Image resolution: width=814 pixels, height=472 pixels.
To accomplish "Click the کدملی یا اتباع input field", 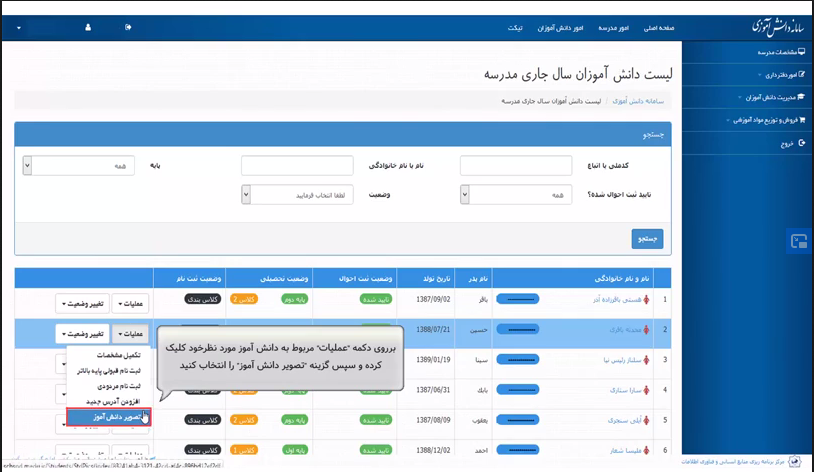I will click(x=516, y=166).
